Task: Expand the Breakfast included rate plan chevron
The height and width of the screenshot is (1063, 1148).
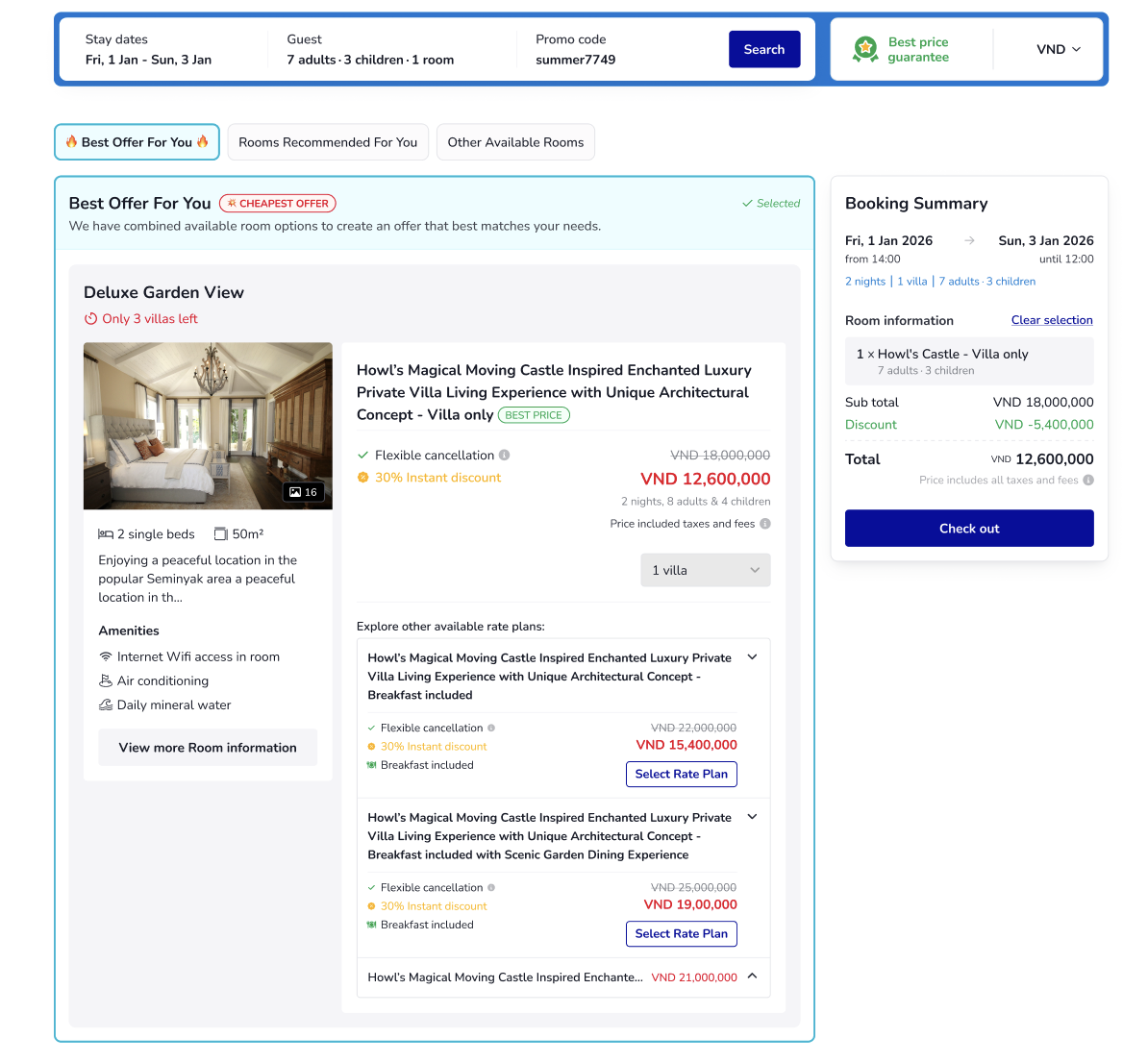Action: pyautogui.click(x=752, y=657)
